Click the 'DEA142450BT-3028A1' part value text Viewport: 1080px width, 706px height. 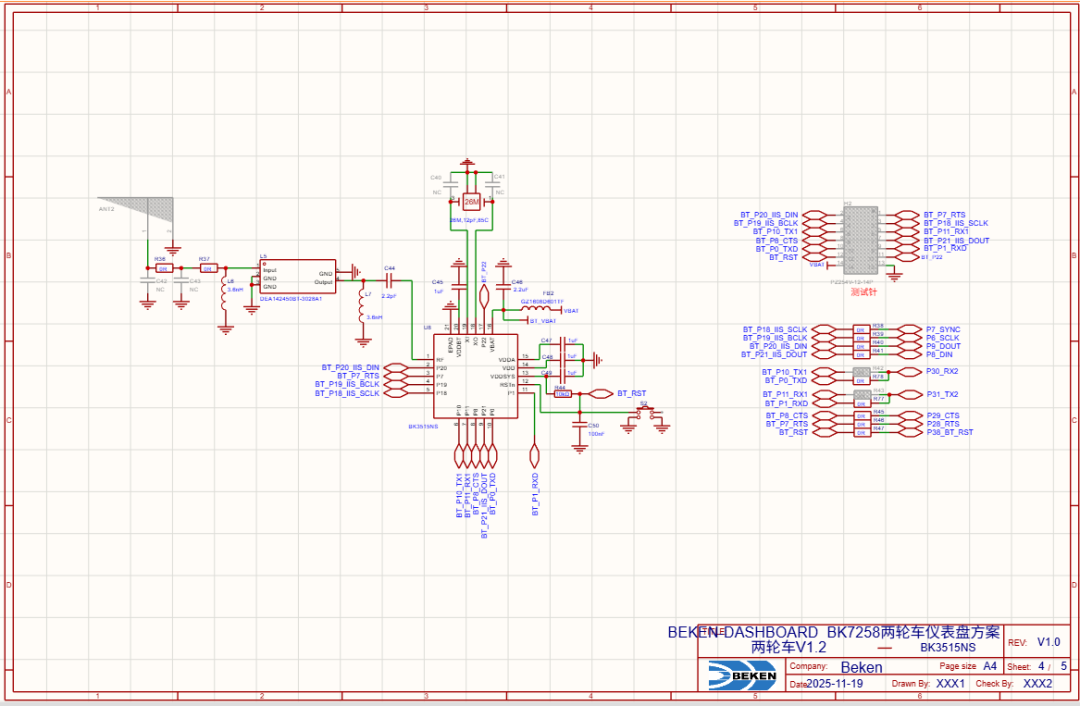point(290,299)
